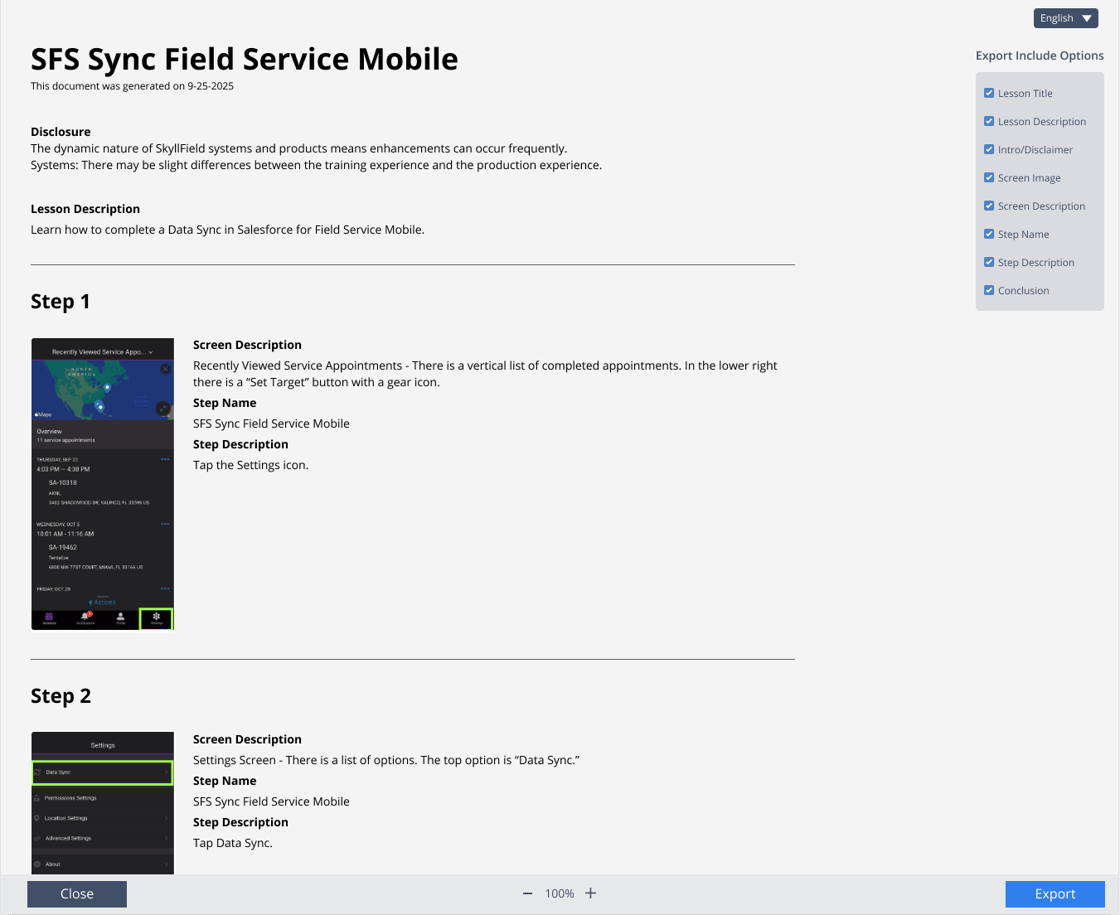Open the English language dropdown
This screenshot has width=1120, height=915.
(1065, 18)
